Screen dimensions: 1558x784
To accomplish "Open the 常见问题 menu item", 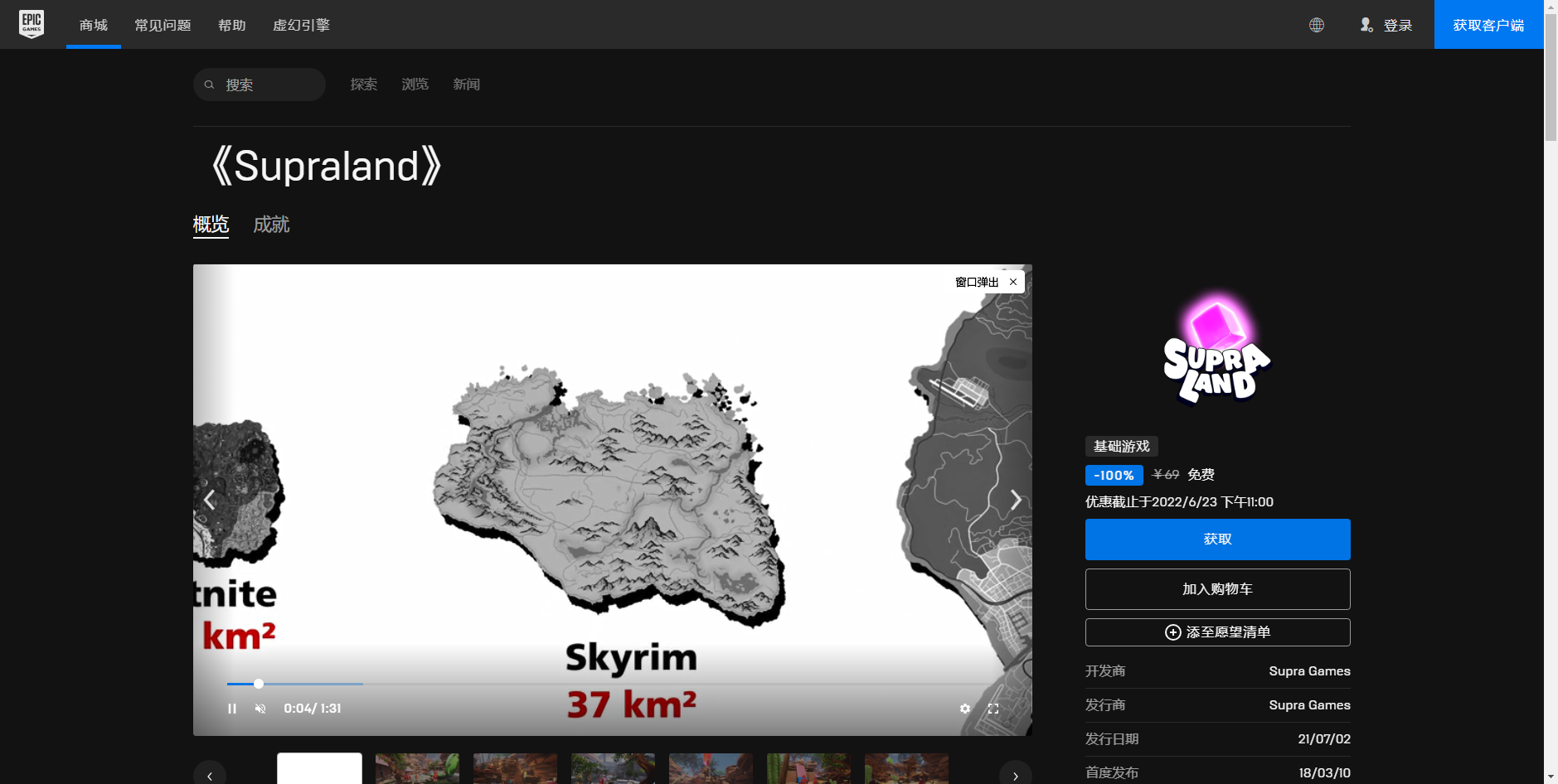I will pos(163,25).
